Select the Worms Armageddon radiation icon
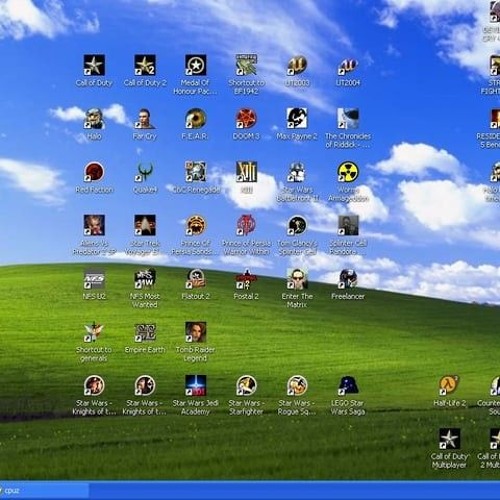 pyautogui.click(x=348, y=172)
